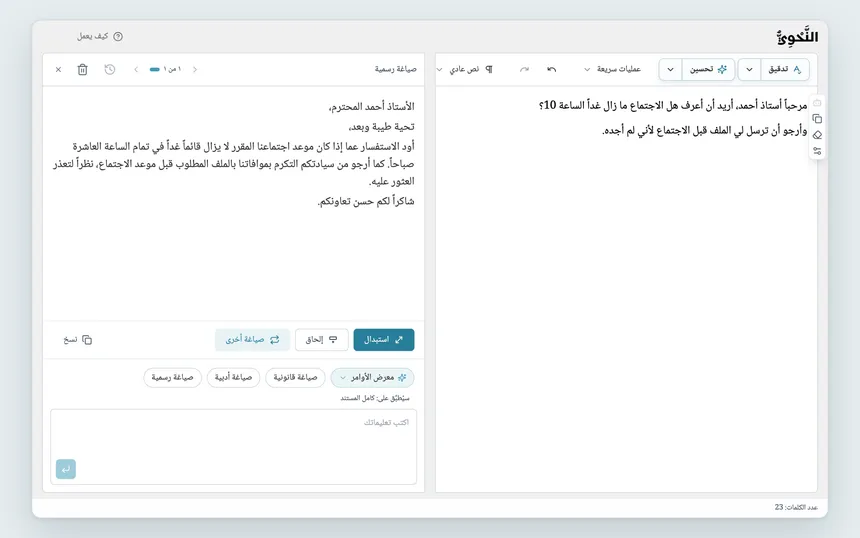Expand the عمليات سريعة quick operations menu
Image resolution: width=860 pixels, height=538 pixels.
point(612,69)
